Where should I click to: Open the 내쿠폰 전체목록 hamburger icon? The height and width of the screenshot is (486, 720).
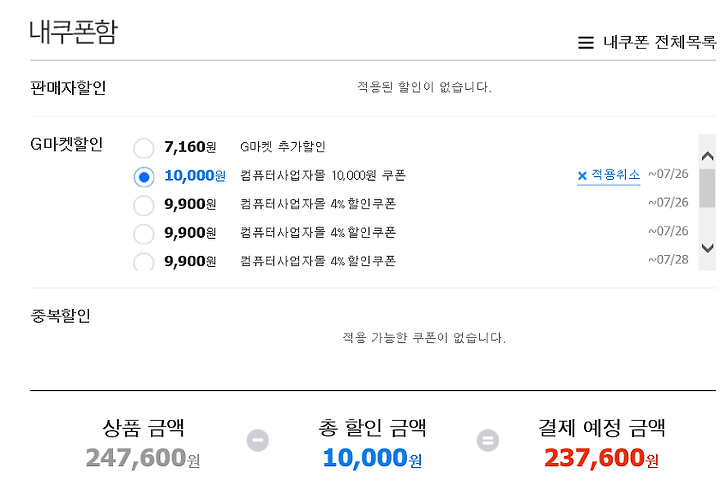pyautogui.click(x=585, y=43)
